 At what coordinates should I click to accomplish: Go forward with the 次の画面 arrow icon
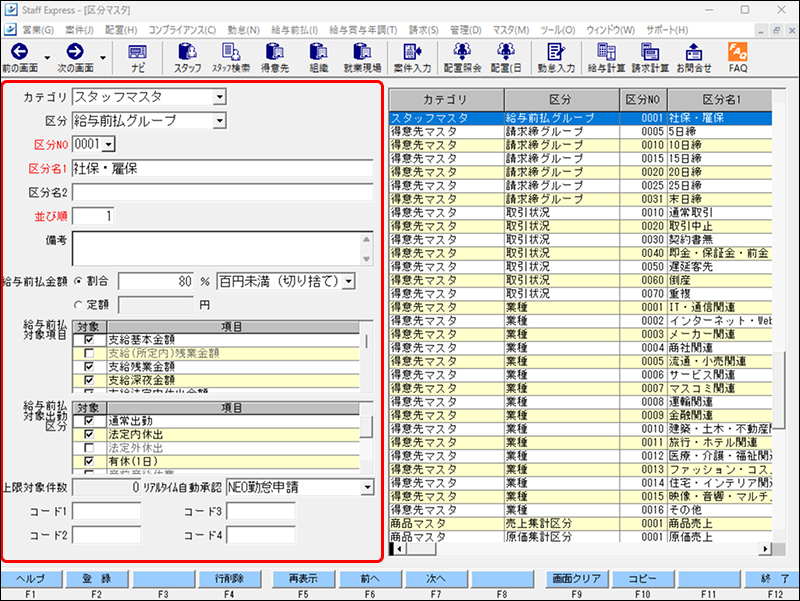tap(75, 52)
